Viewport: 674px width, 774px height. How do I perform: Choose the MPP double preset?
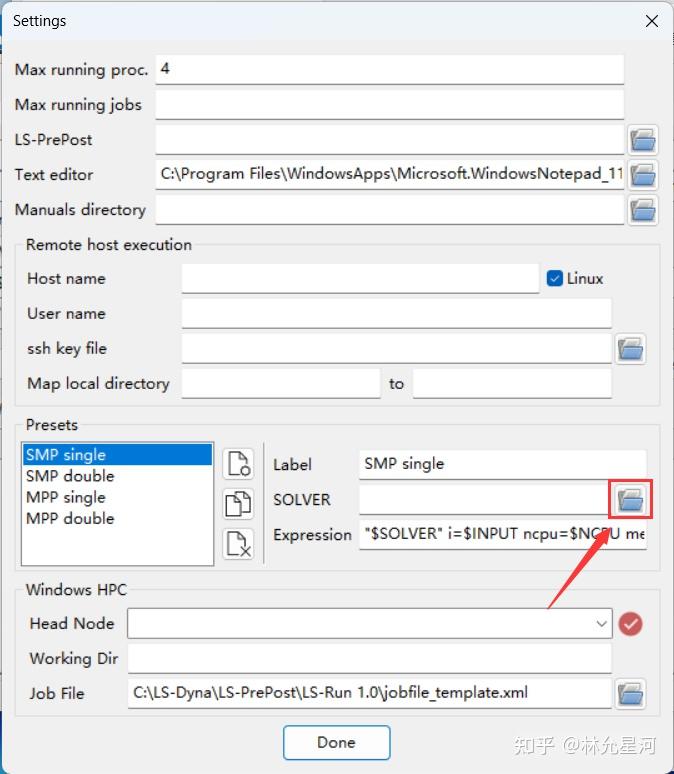(70, 518)
